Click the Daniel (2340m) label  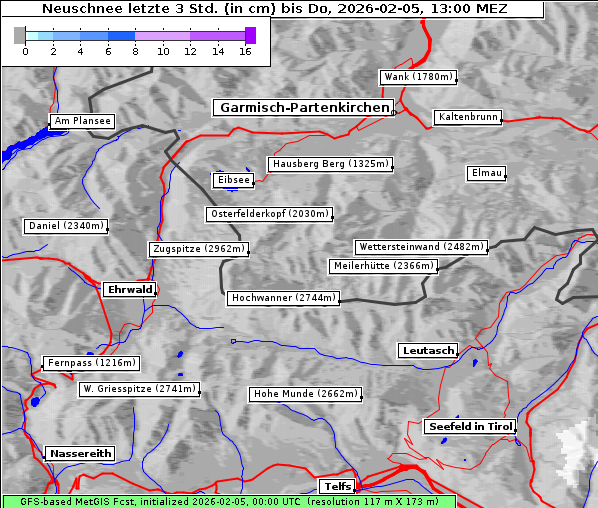(66, 226)
